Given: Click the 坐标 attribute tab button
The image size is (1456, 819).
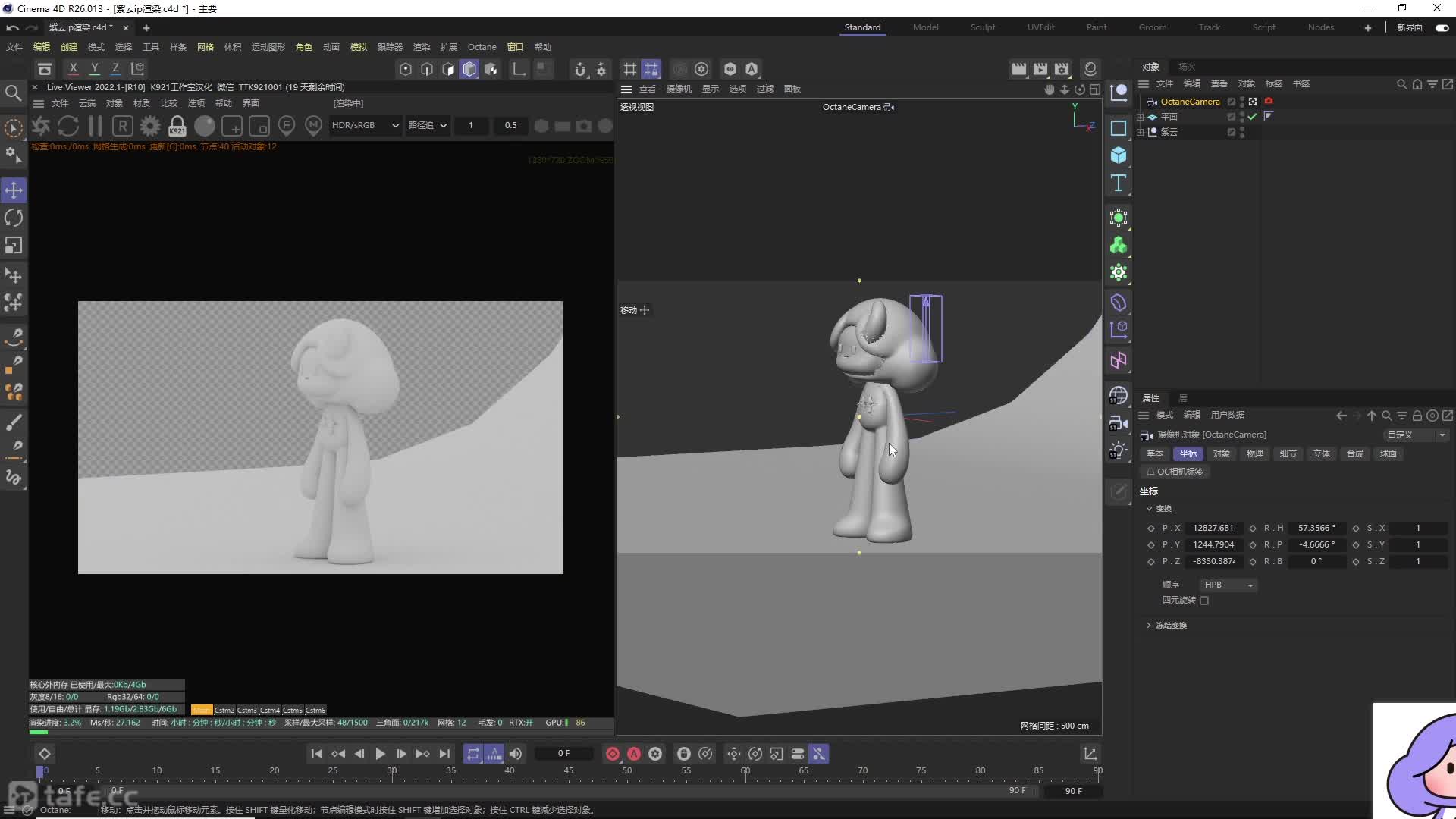Looking at the screenshot, I should pyautogui.click(x=1188, y=453).
